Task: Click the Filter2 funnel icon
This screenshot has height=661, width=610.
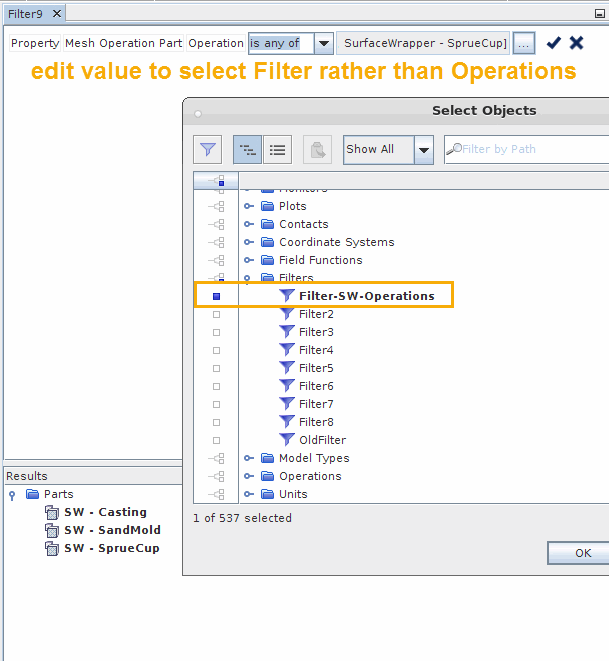Action: point(287,314)
